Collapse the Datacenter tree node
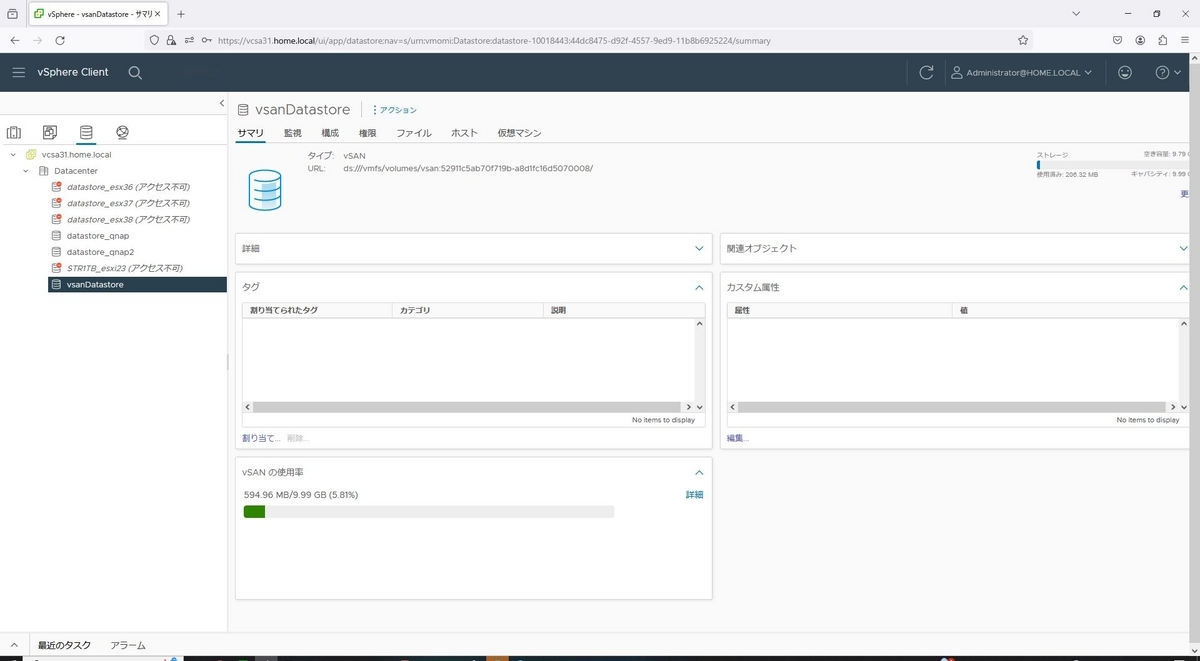 pyautogui.click(x=27, y=171)
